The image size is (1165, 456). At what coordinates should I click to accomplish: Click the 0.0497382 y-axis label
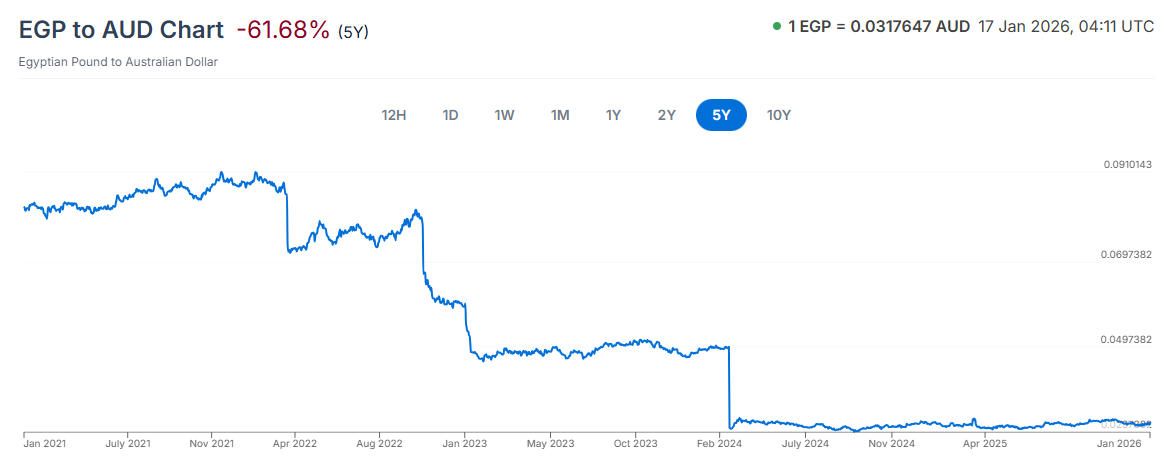pos(1127,340)
